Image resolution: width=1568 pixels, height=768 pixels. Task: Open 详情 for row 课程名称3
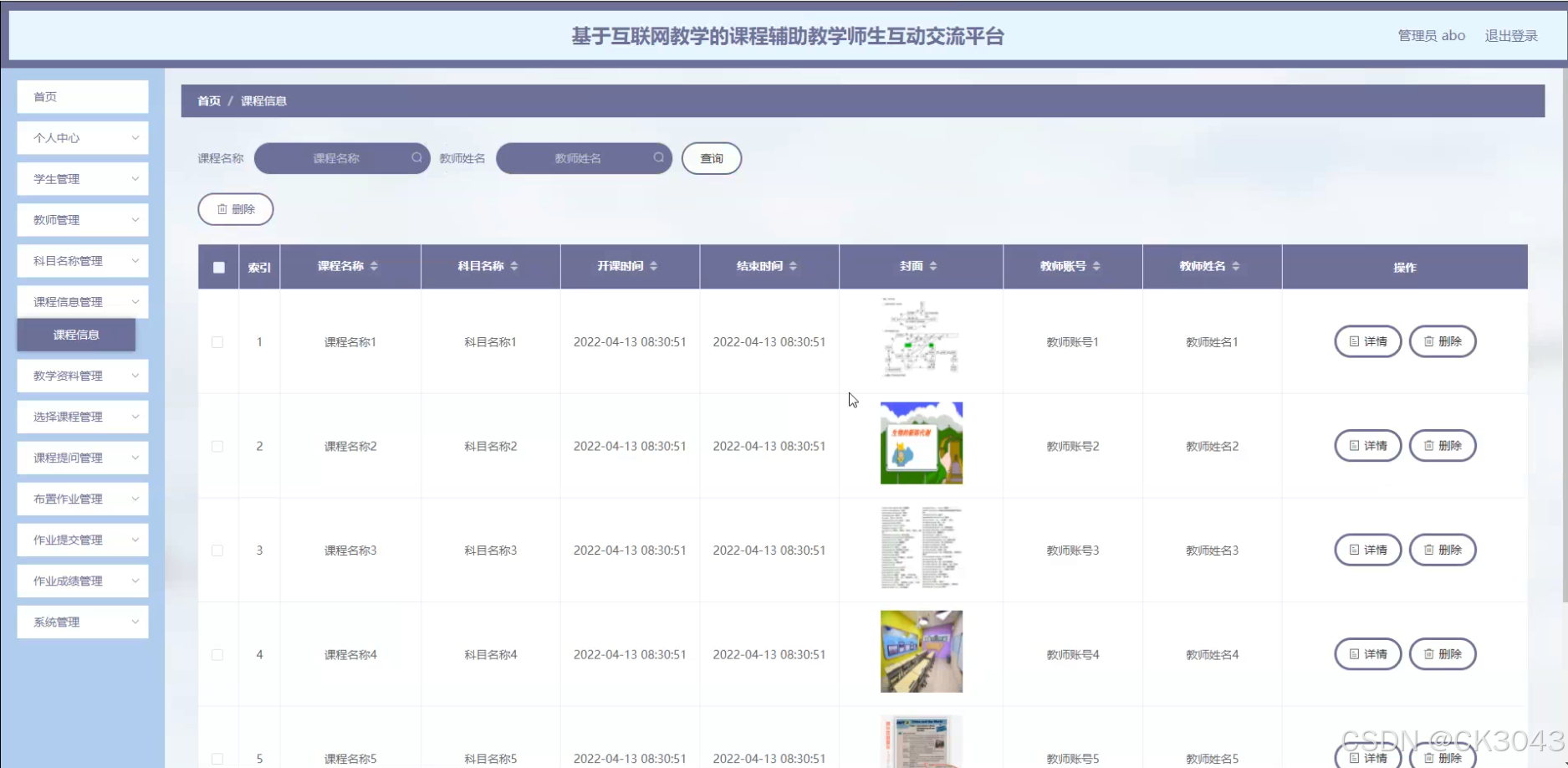1368,550
